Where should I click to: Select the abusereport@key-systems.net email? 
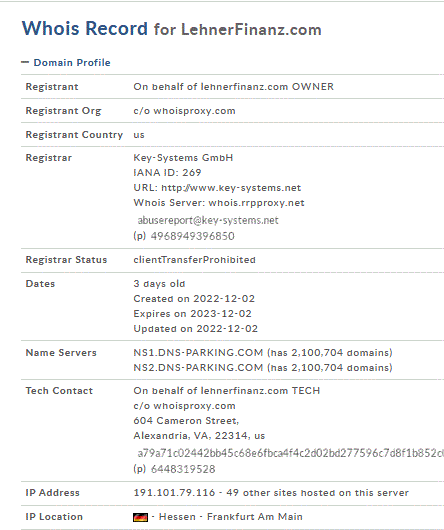(208, 220)
